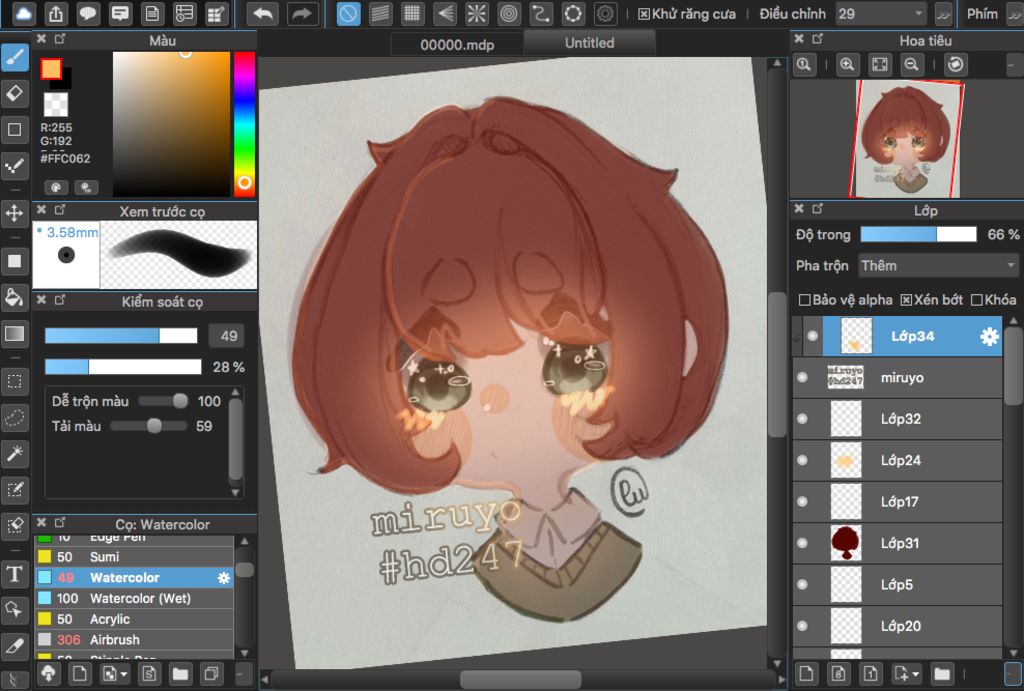Enable the curve snap
Screen dimensions: 1024x691
(541, 13)
